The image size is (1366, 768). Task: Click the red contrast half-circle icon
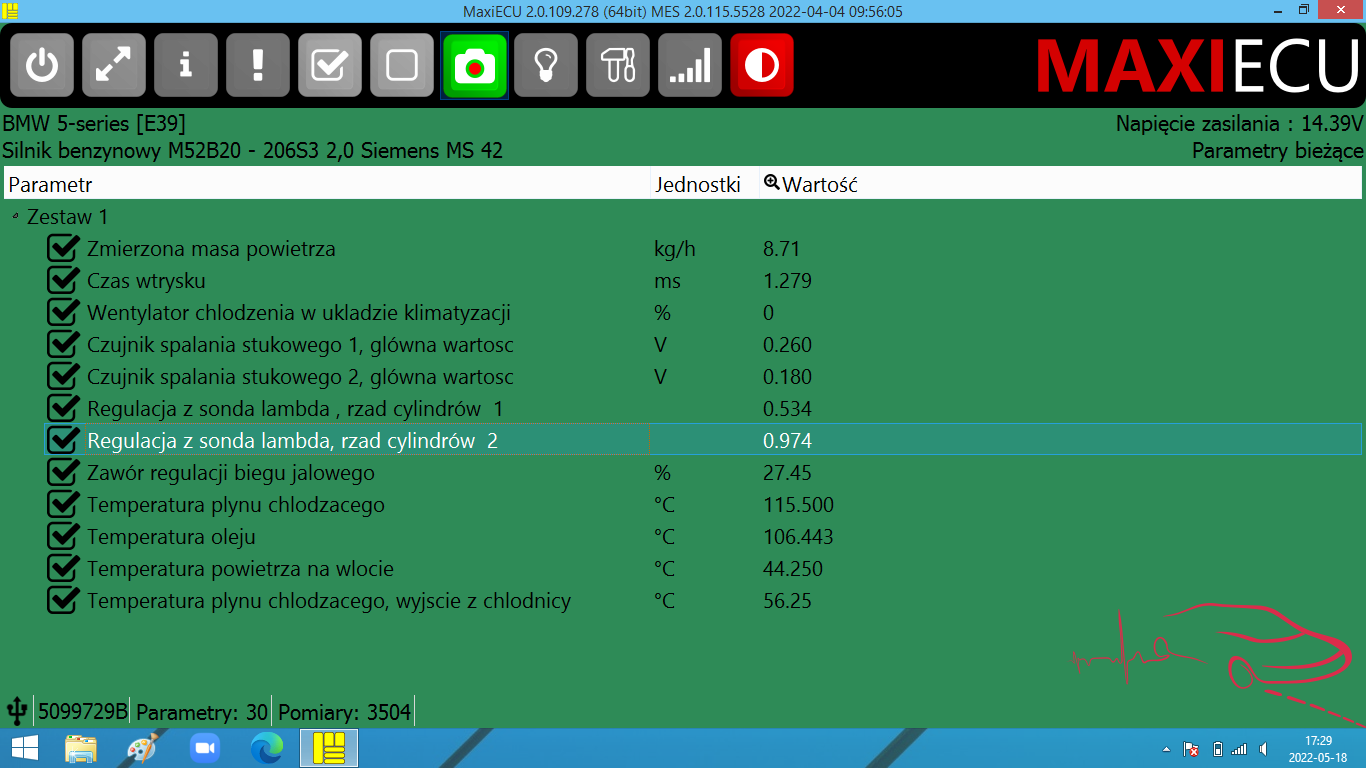click(x=762, y=66)
